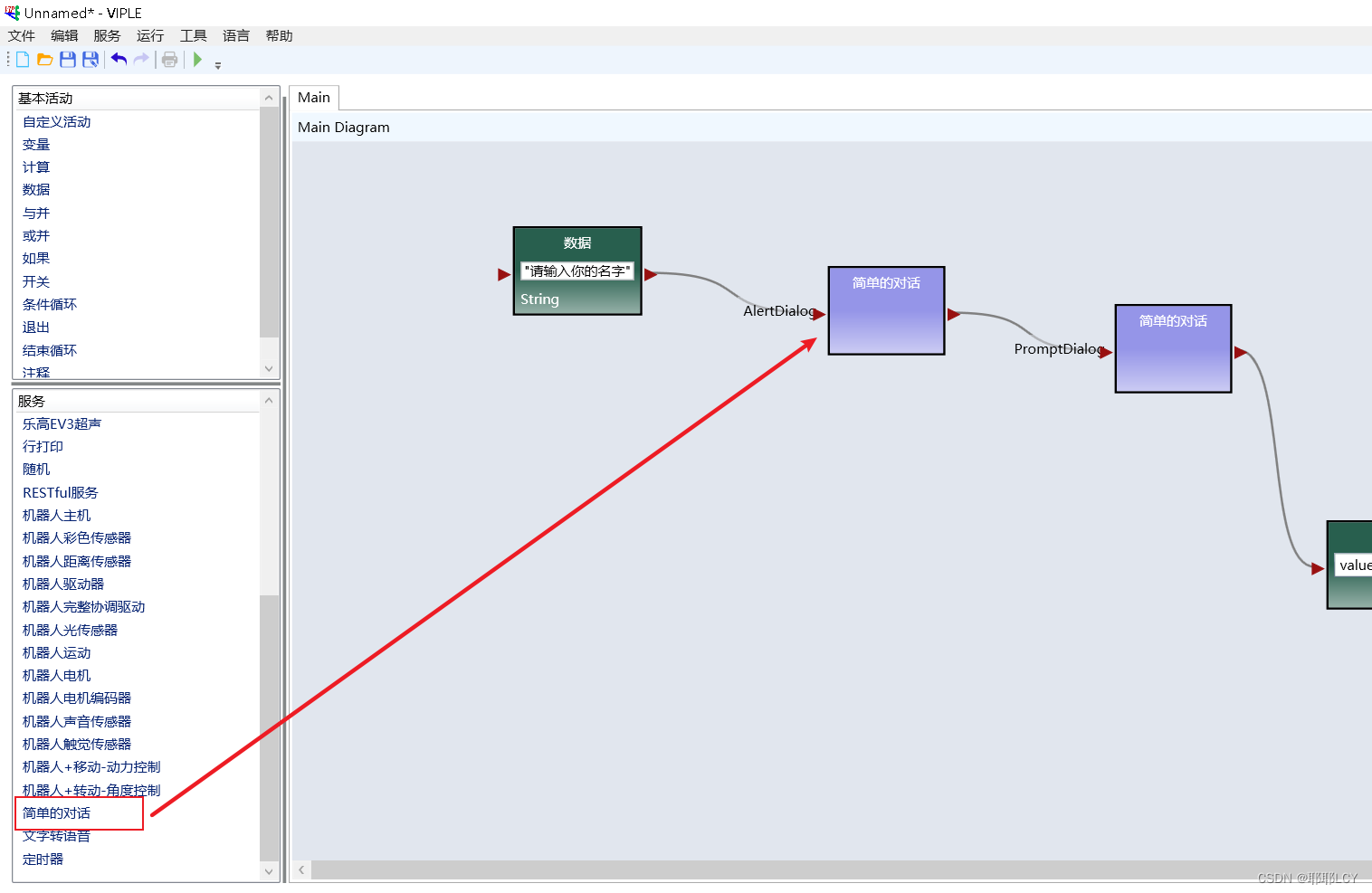Click the input pin of the 数据 block
The height and width of the screenshot is (893, 1372).
504,274
